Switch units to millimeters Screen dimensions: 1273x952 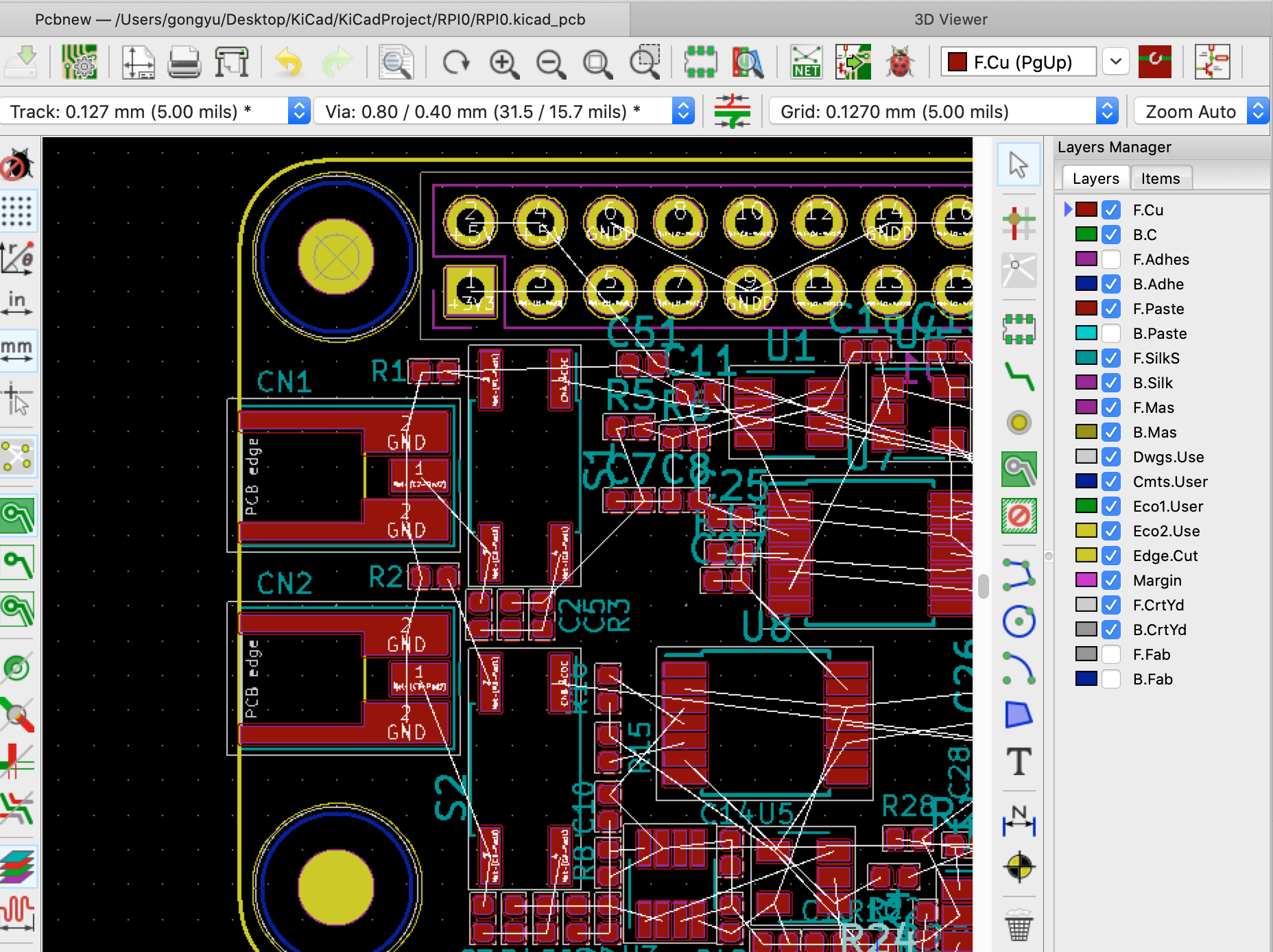click(17, 350)
